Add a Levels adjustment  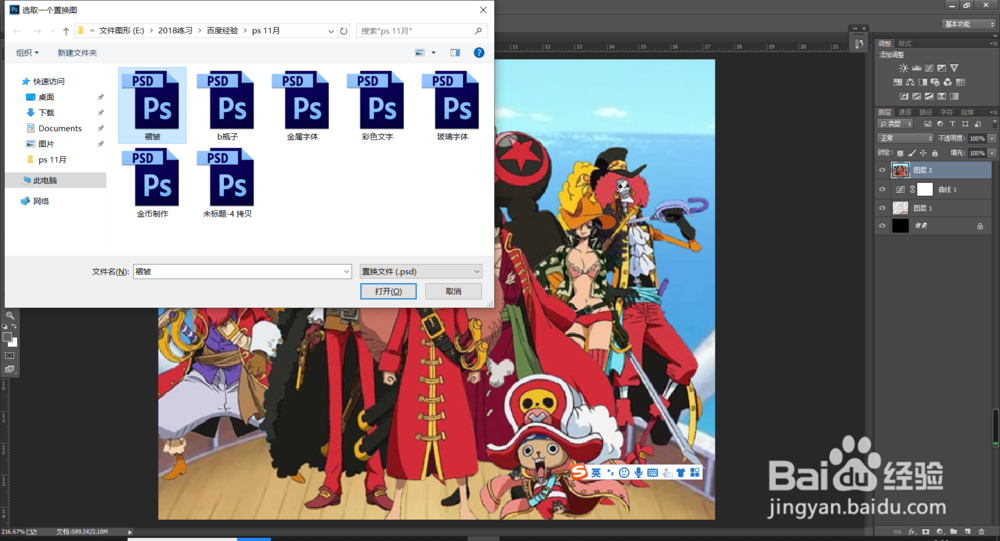point(916,68)
